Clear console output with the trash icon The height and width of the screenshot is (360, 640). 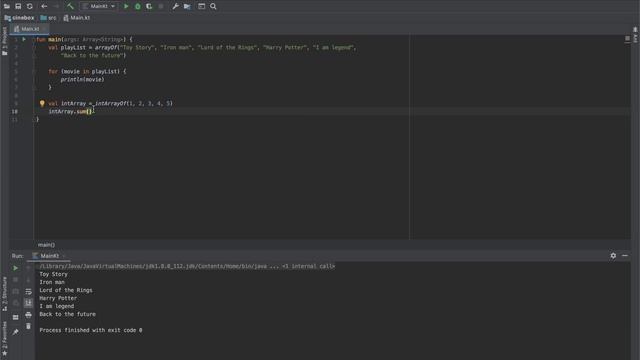coord(28,326)
